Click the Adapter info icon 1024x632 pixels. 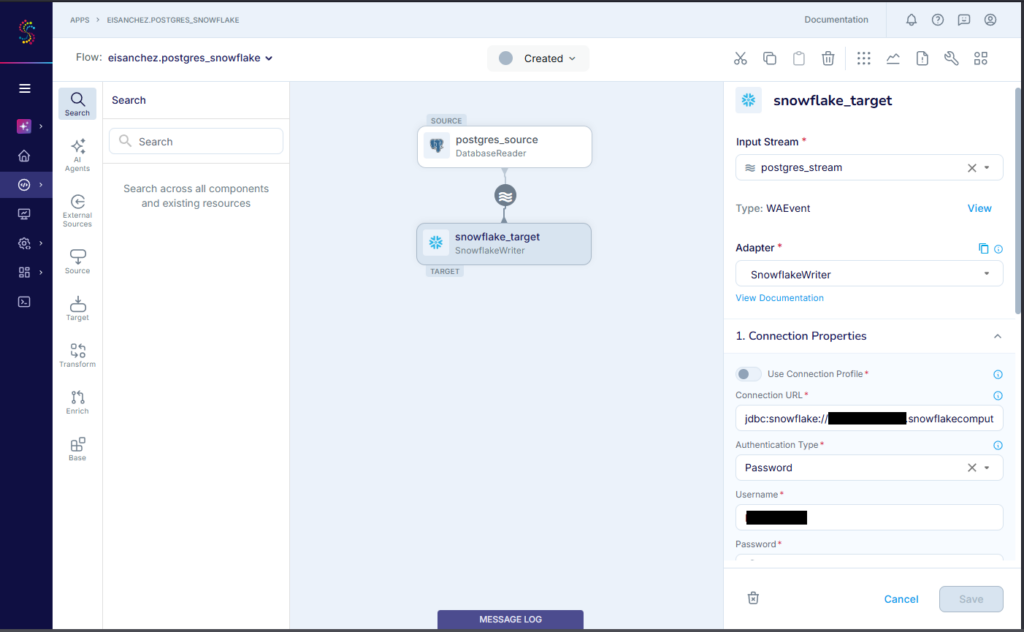coord(998,249)
